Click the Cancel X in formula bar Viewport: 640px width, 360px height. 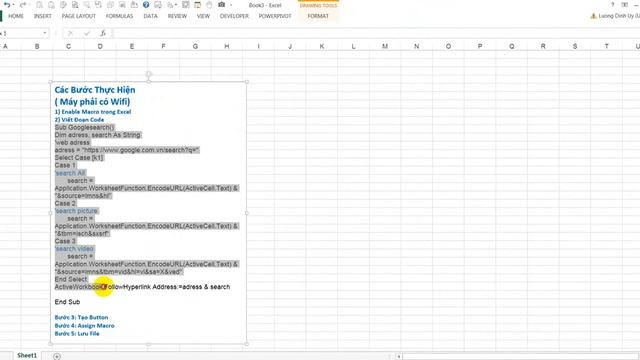70,33
